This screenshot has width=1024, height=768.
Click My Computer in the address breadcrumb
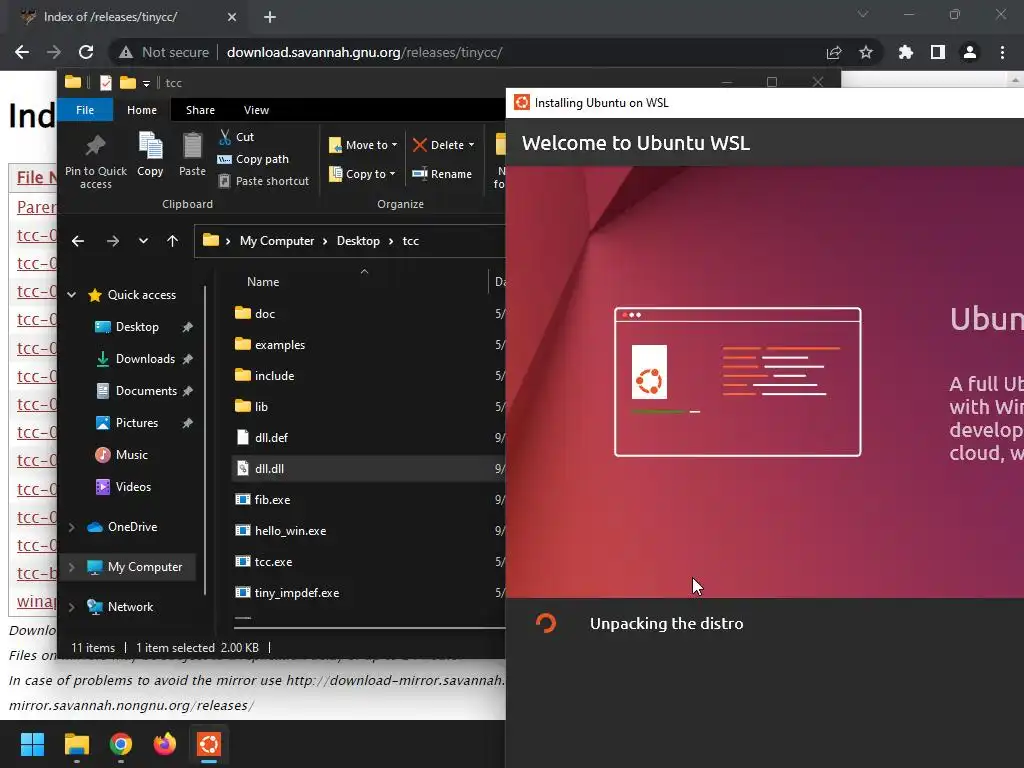[277, 241]
